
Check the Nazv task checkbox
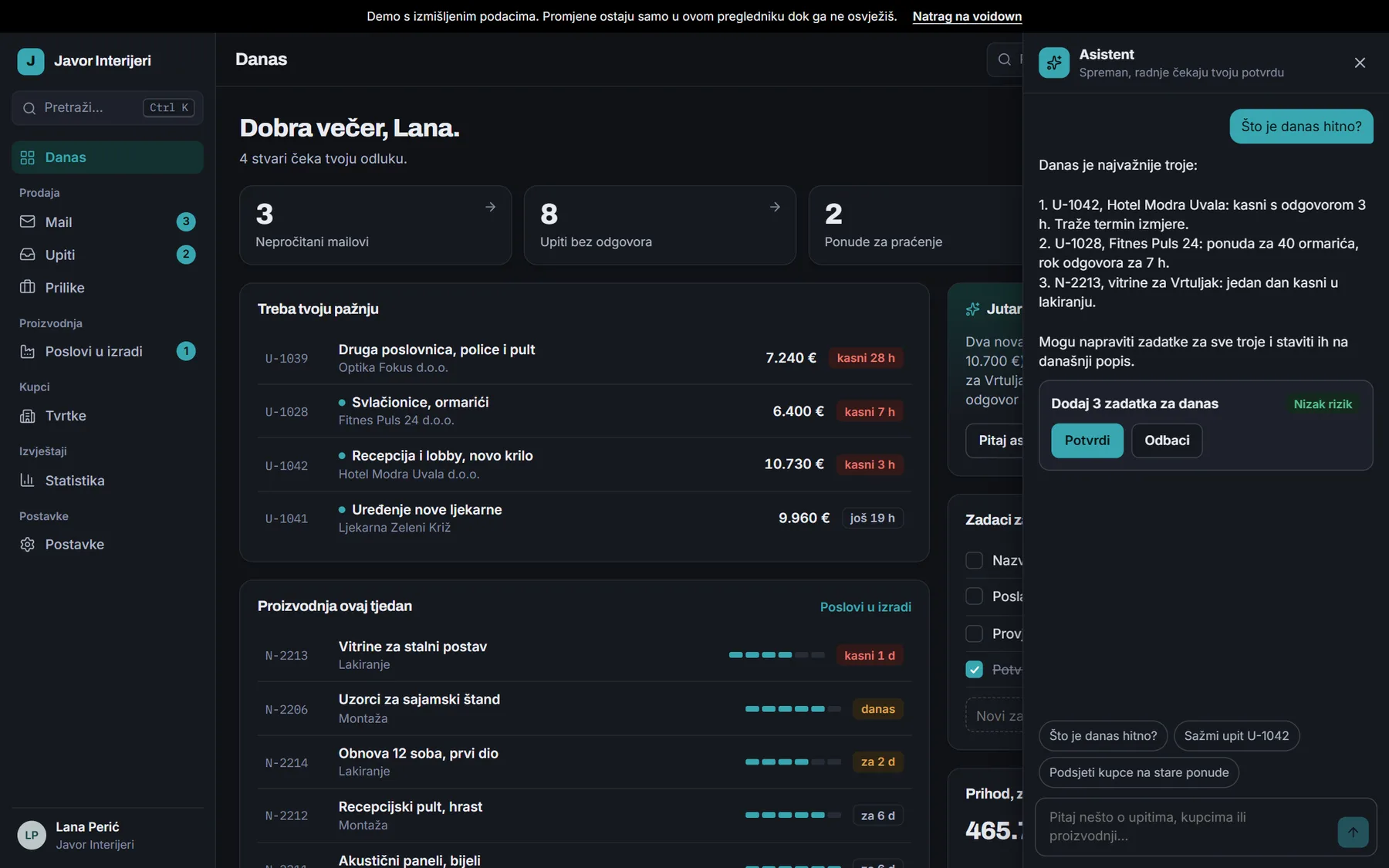click(x=975, y=560)
